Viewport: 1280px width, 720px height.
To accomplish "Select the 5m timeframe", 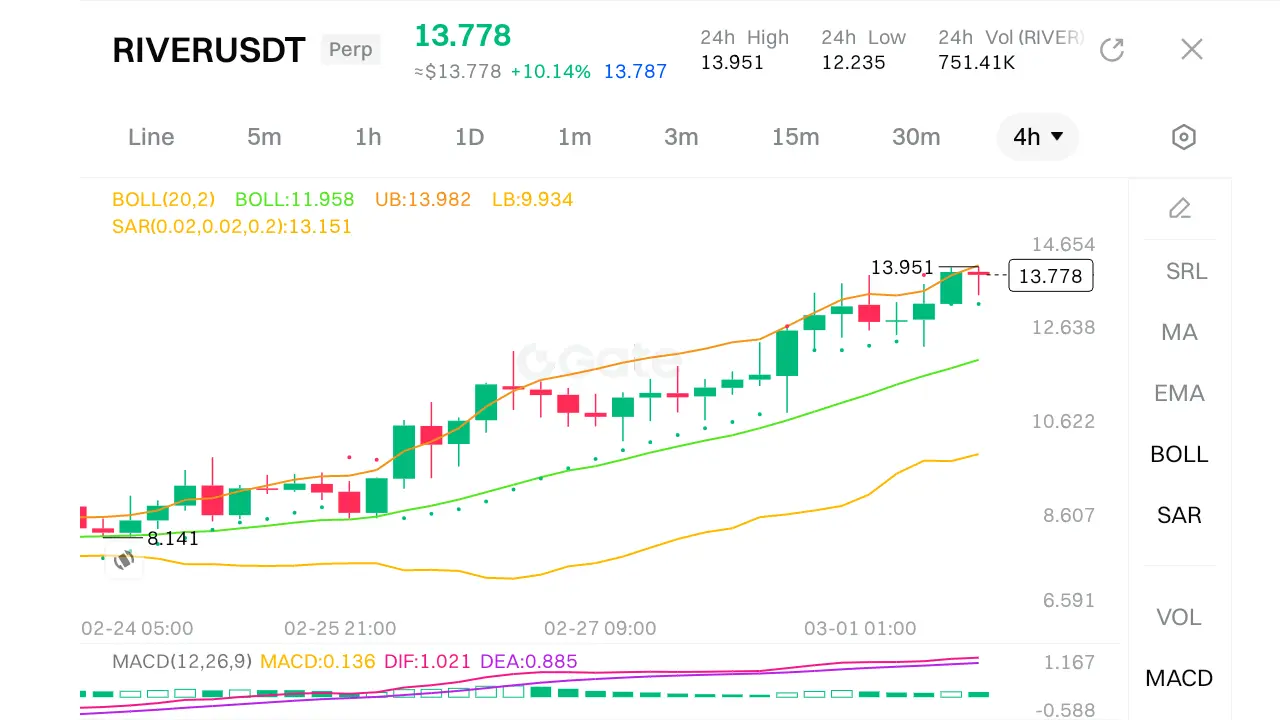I will [264, 137].
